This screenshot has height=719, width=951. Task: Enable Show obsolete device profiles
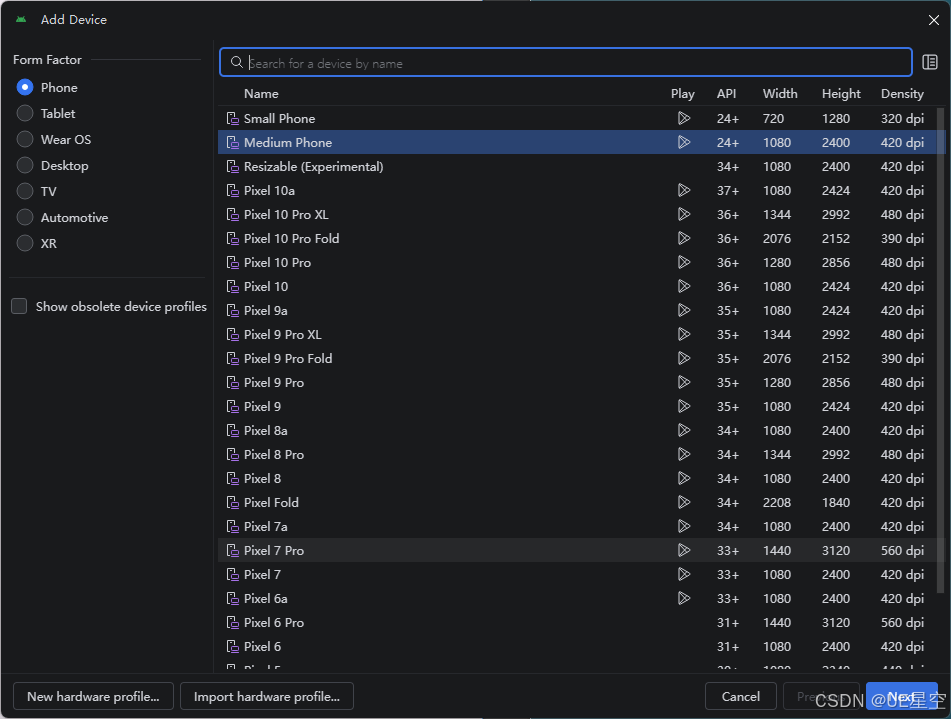point(19,306)
